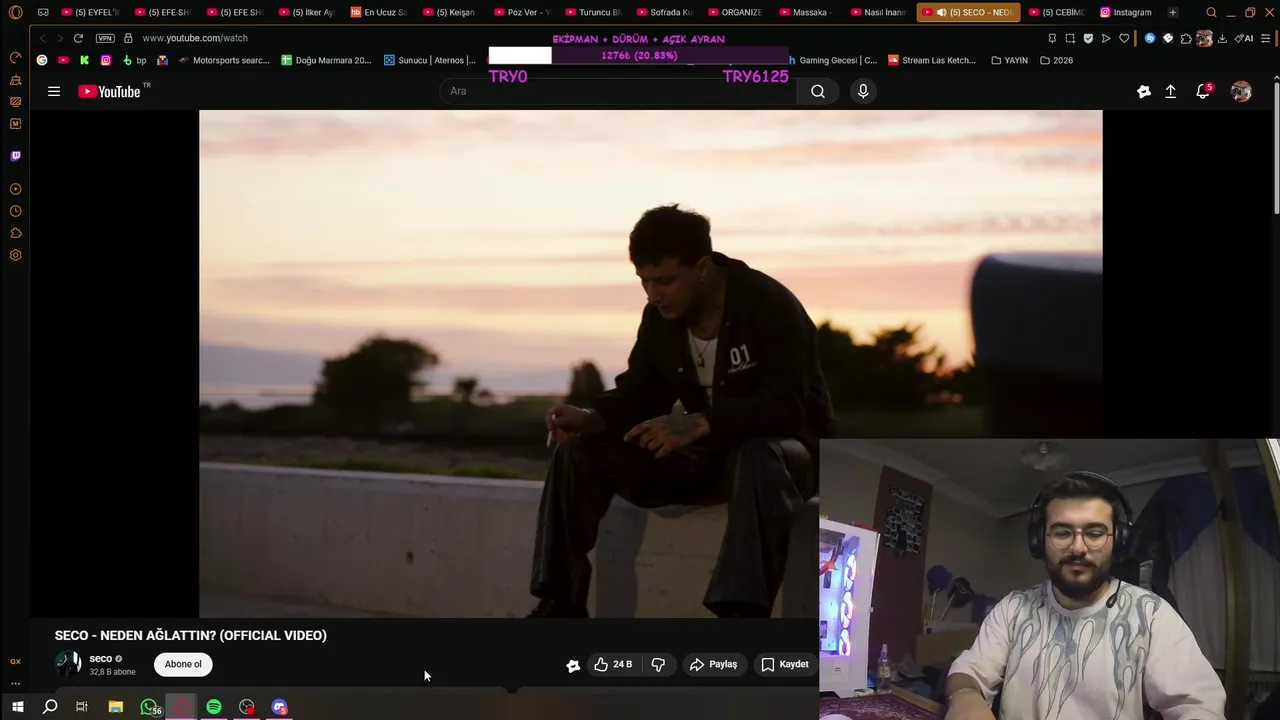
Task: Open the Opera AI assistant icon
Action: click(1245, 38)
